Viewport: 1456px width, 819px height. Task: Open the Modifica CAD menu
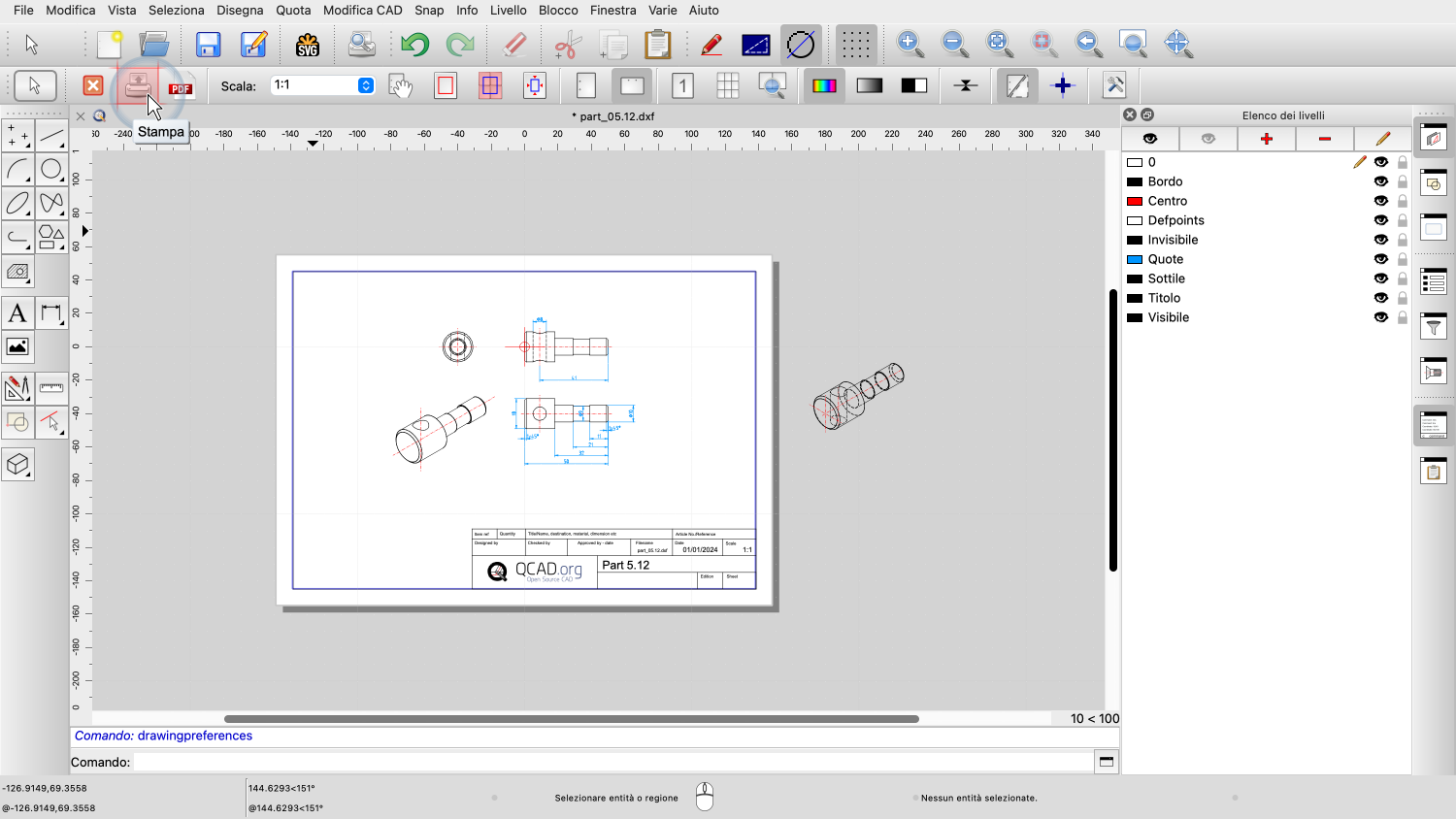pos(362,10)
